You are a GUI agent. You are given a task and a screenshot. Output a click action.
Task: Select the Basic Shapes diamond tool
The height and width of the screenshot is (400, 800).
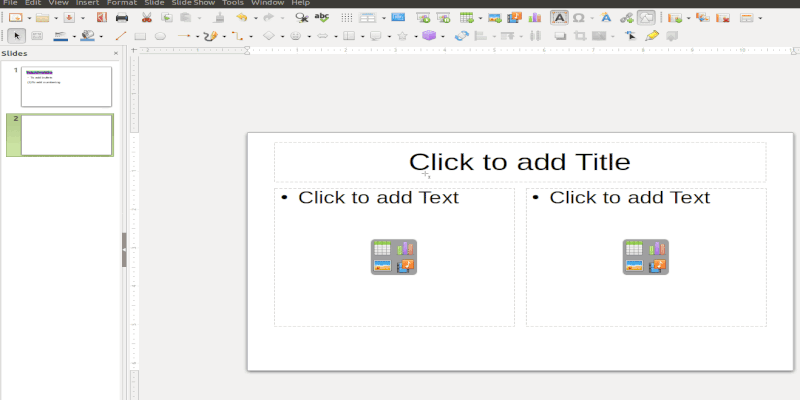269,36
